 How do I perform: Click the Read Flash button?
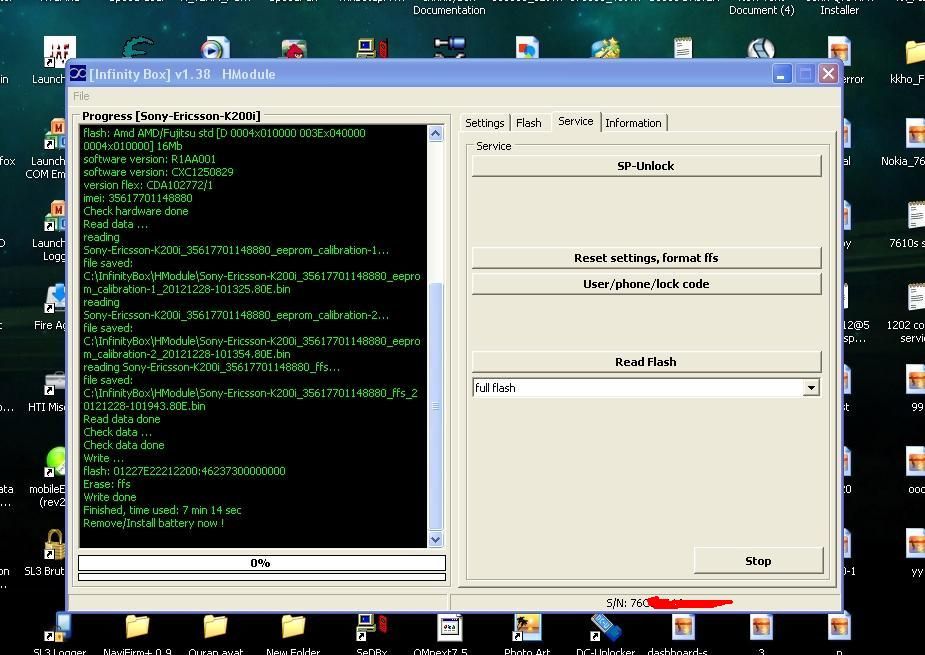pyautogui.click(x=646, y=362)
